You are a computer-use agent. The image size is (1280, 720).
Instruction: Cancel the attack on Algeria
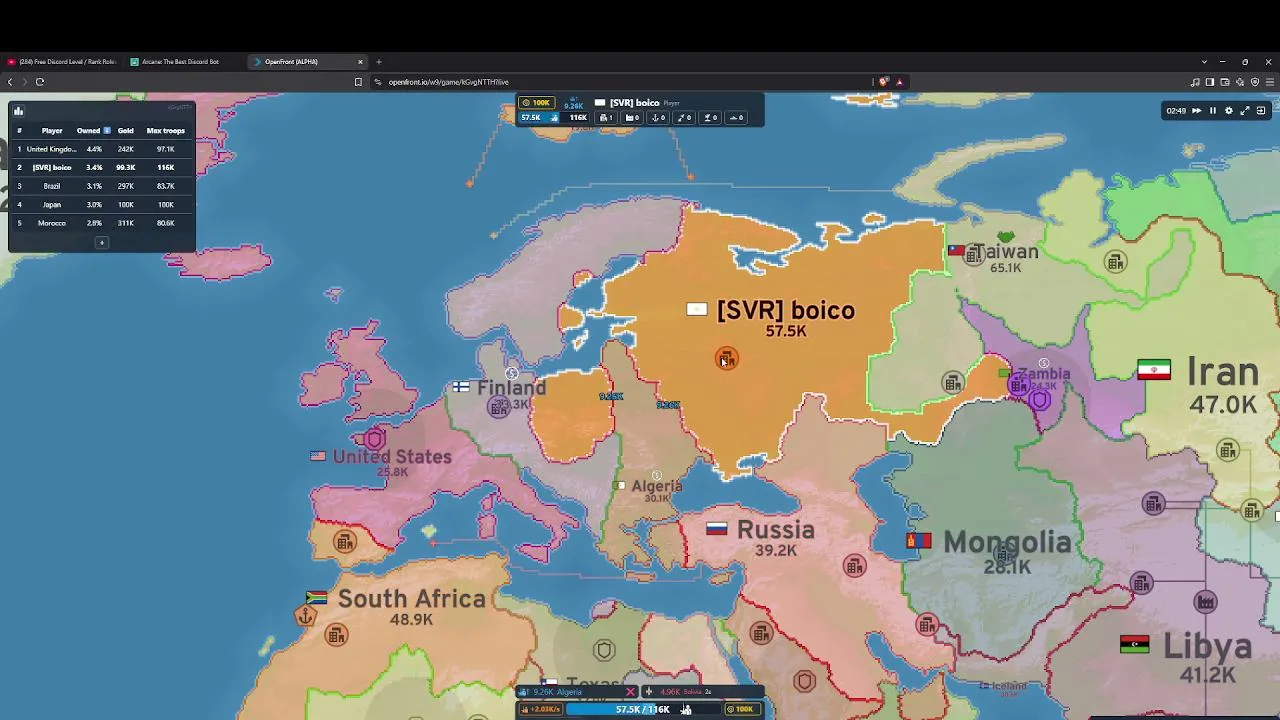[x=630, y=692]
